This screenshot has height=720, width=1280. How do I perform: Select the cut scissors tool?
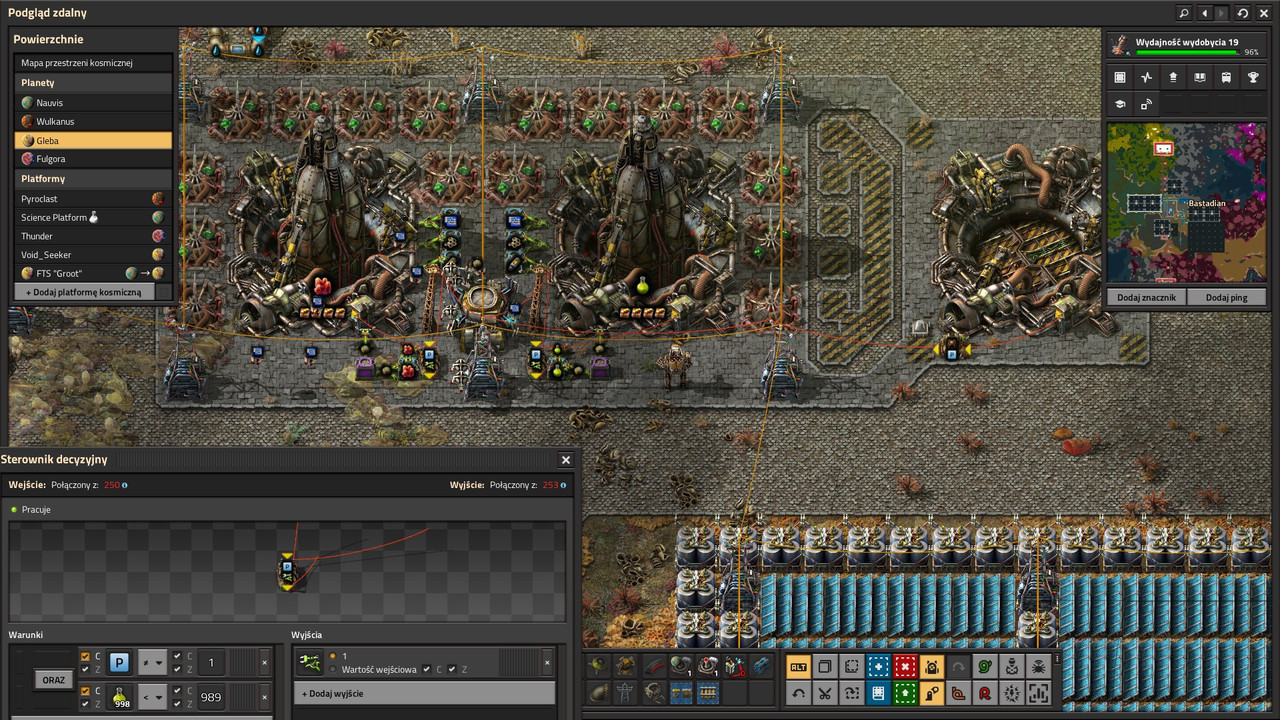point(826,693)
